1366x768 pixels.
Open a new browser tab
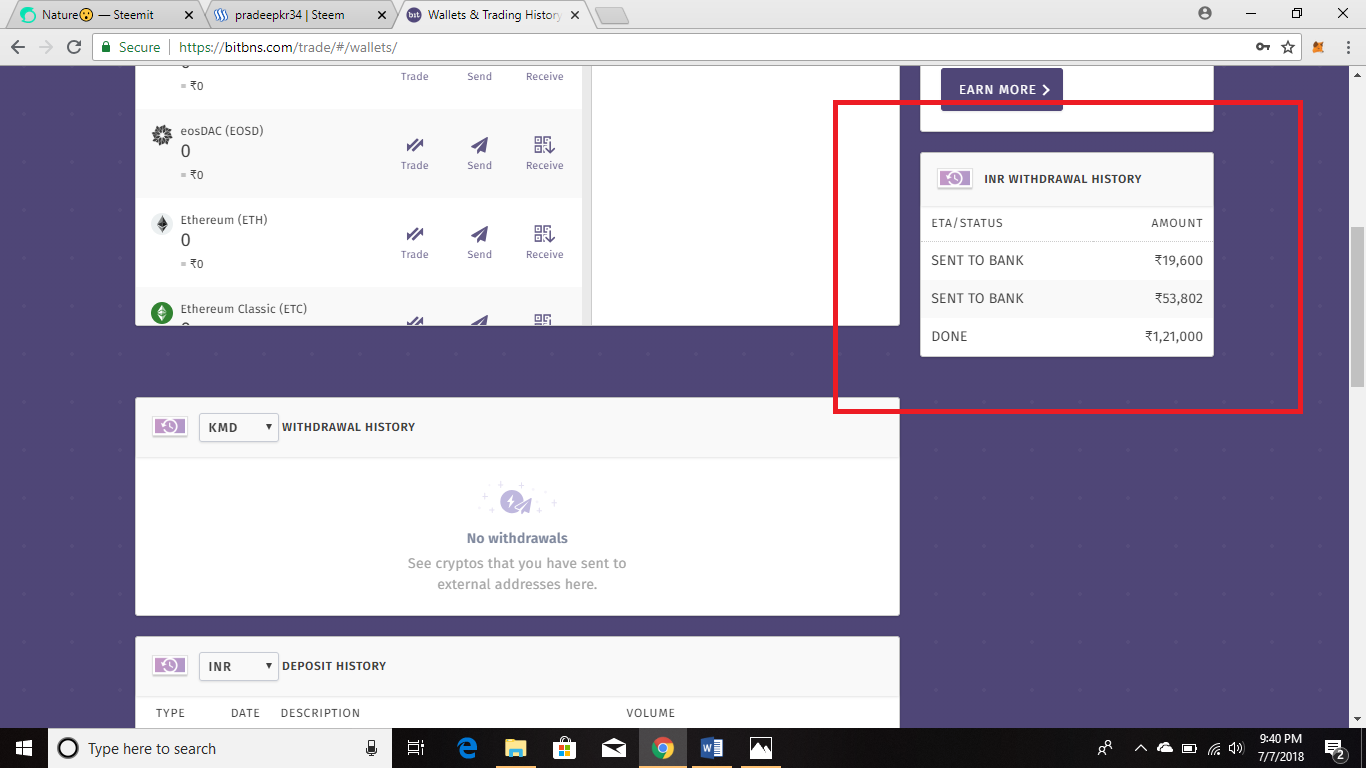point(611,15)
